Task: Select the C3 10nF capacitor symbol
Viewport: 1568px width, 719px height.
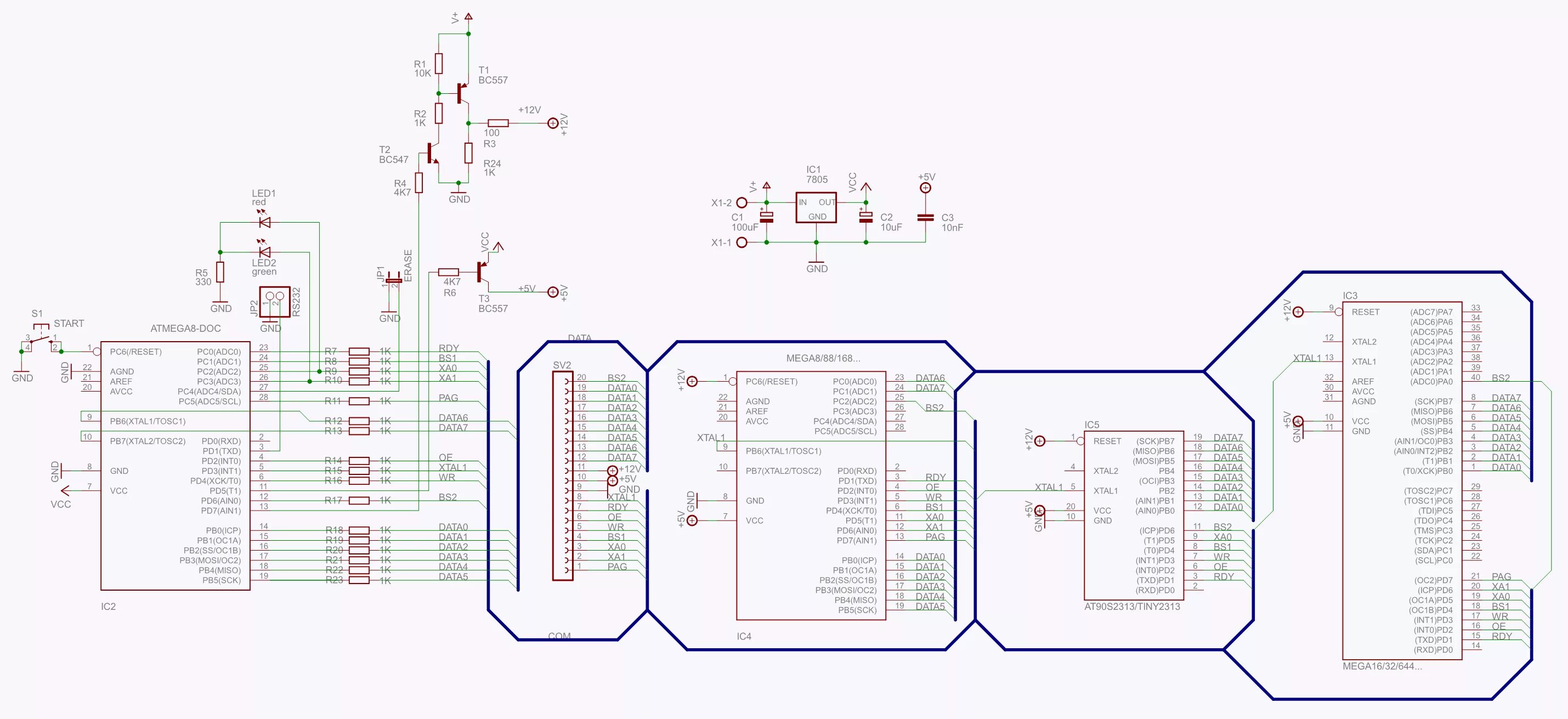Action: 925,217
